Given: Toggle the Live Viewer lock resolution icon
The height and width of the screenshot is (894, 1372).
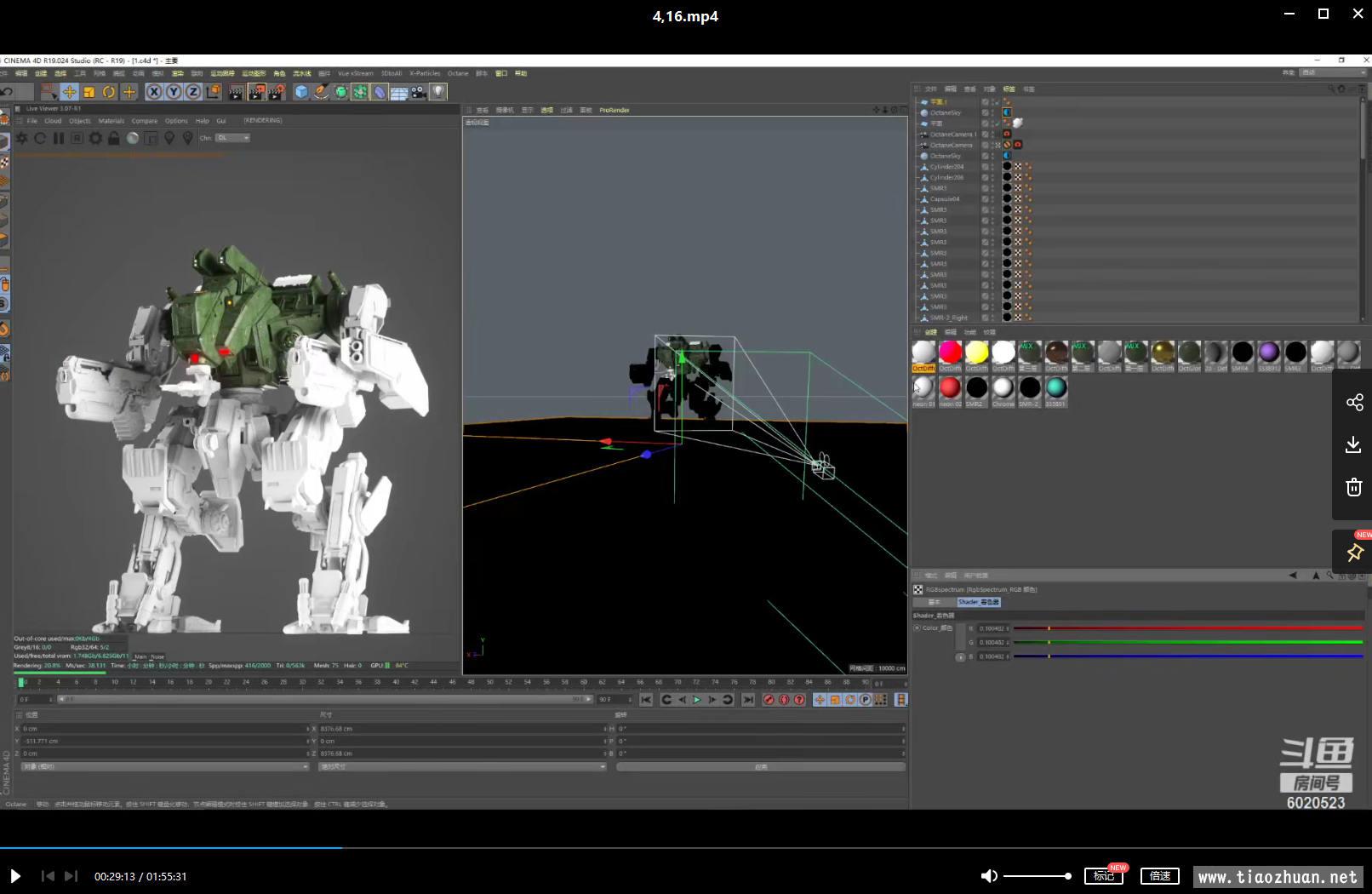Looking at the screenshot, I should (114, 138).
